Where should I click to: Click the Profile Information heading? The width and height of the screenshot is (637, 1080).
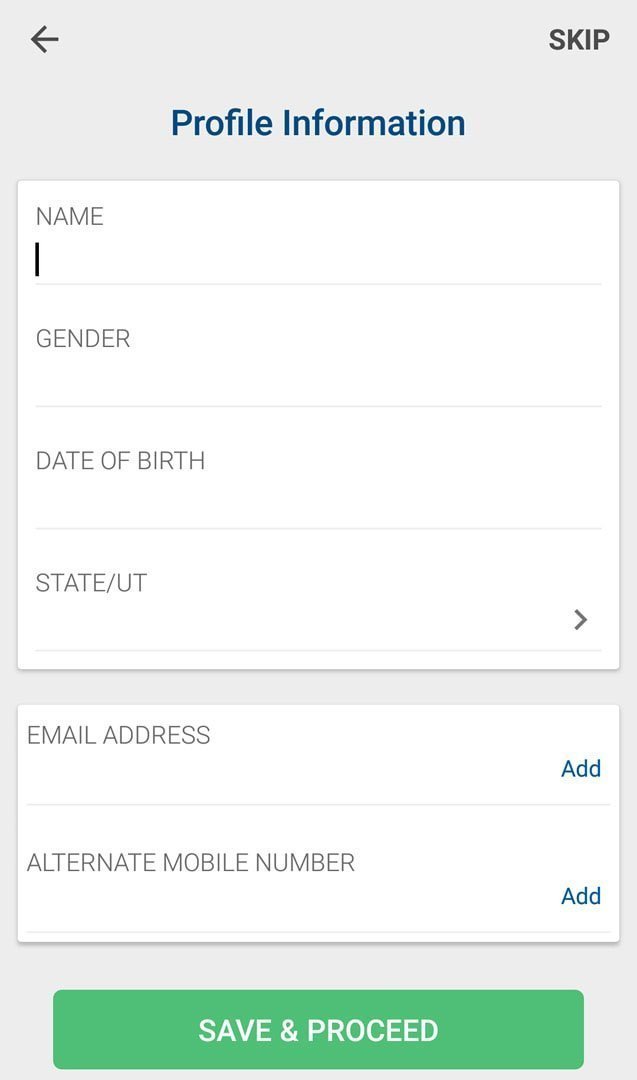tap(318, 123)
